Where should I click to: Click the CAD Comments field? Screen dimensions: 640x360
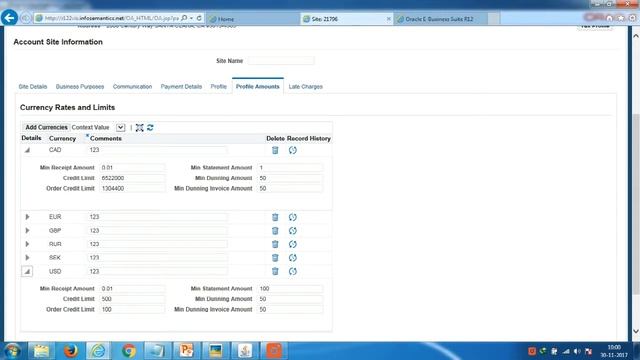158,150
